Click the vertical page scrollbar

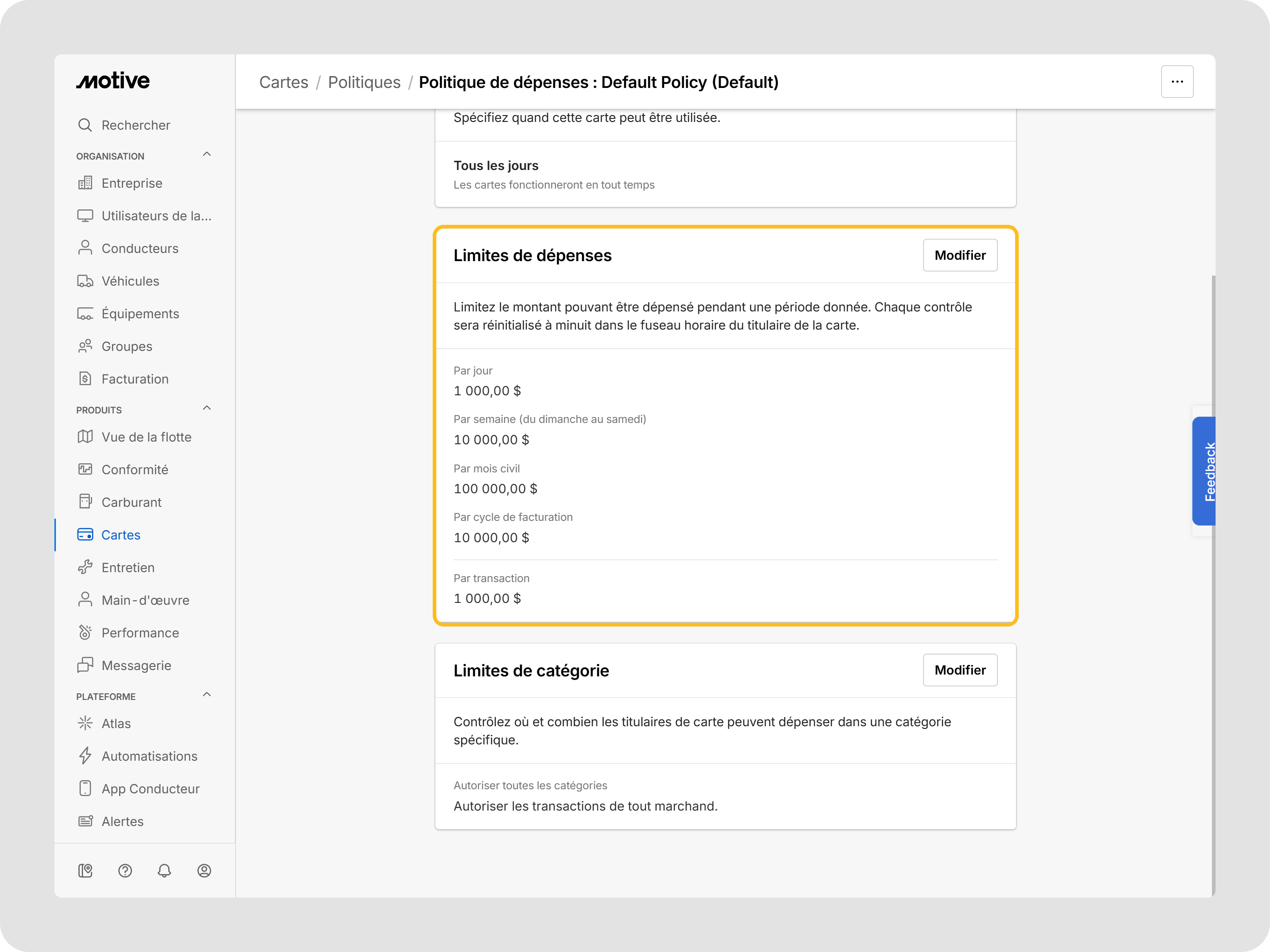tap(1213, 585)
